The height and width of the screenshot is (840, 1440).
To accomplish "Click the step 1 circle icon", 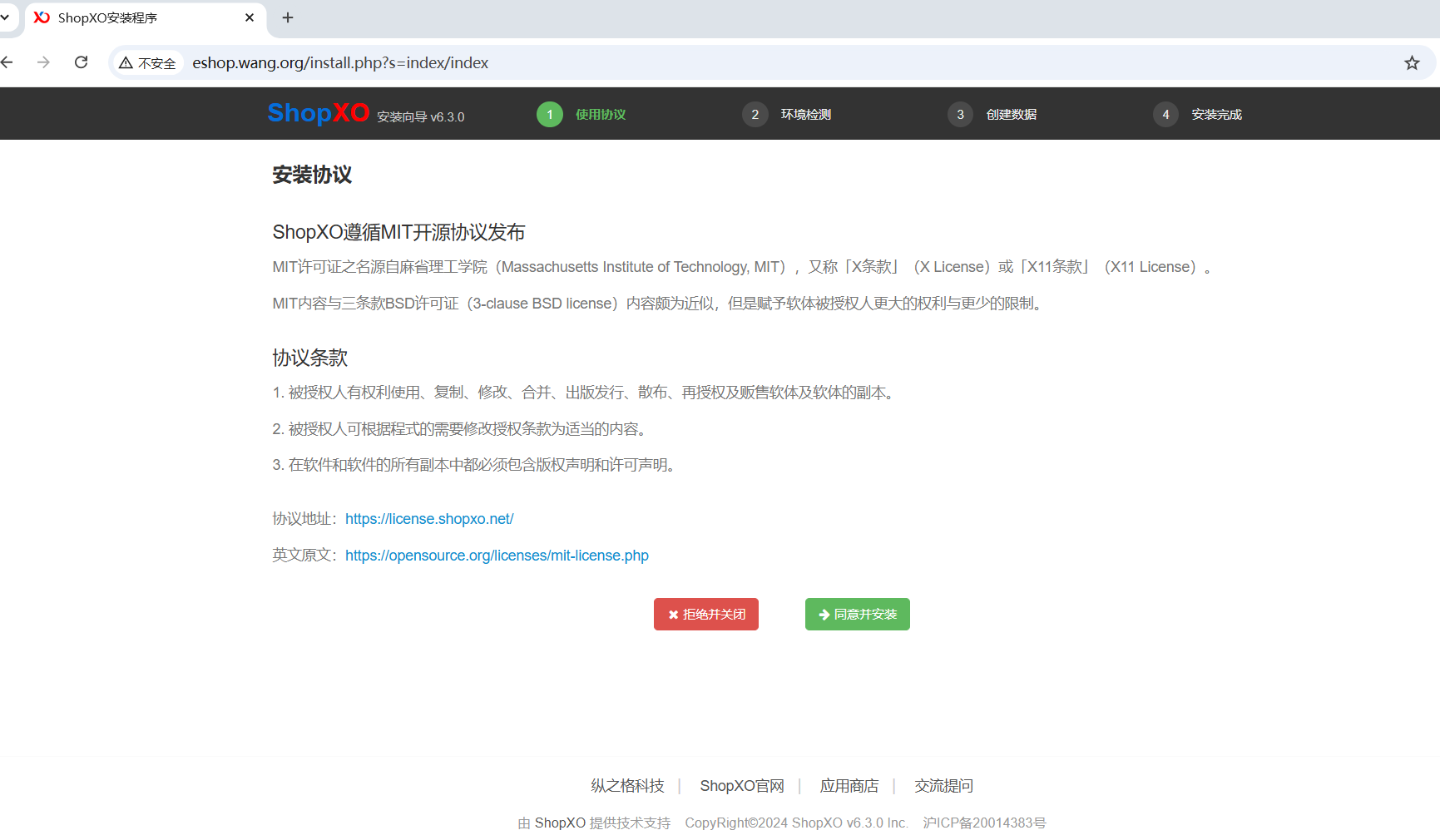I will [x=550, y=114].
